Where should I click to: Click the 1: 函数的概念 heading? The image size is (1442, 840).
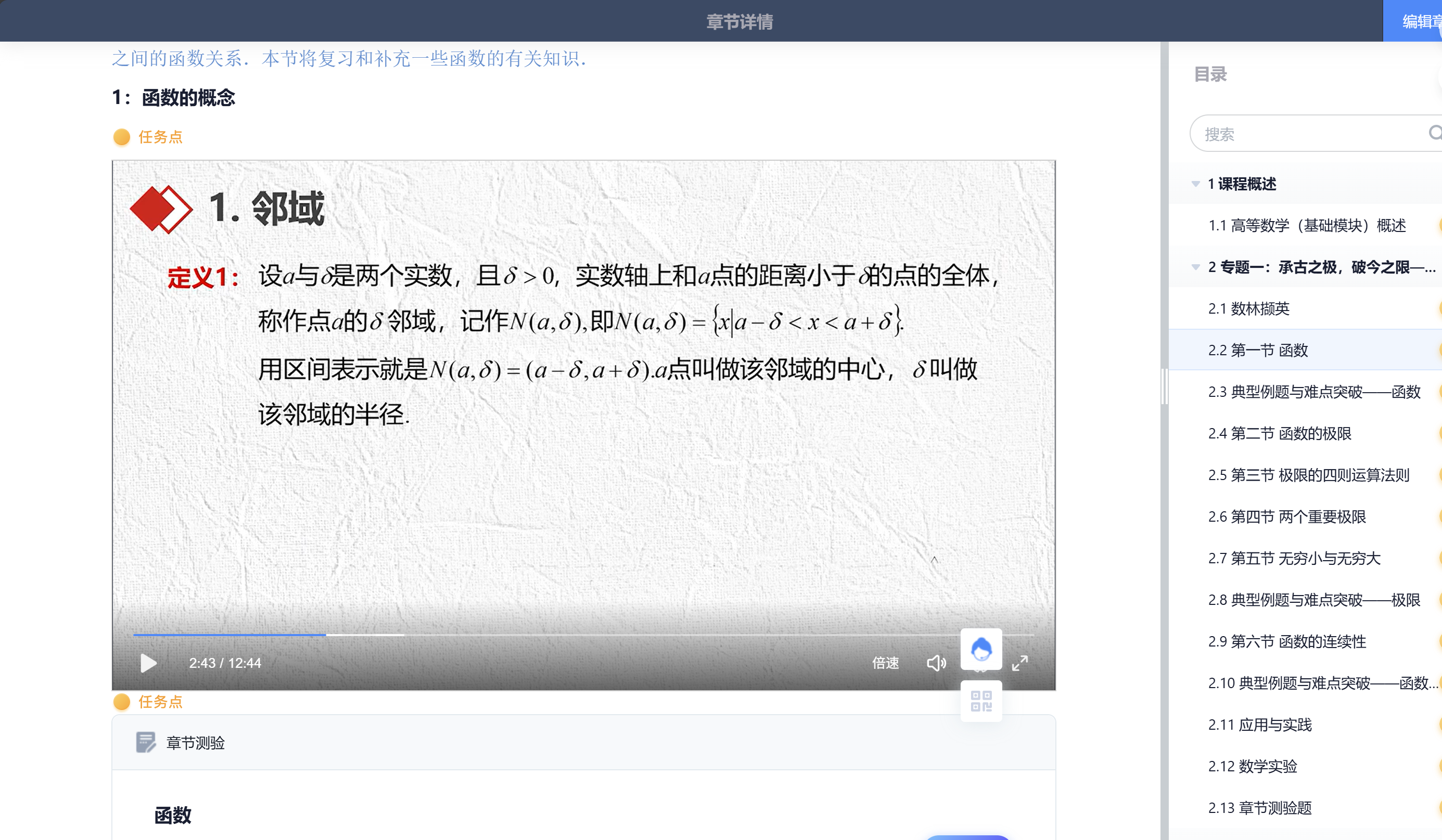coord(173,98)
